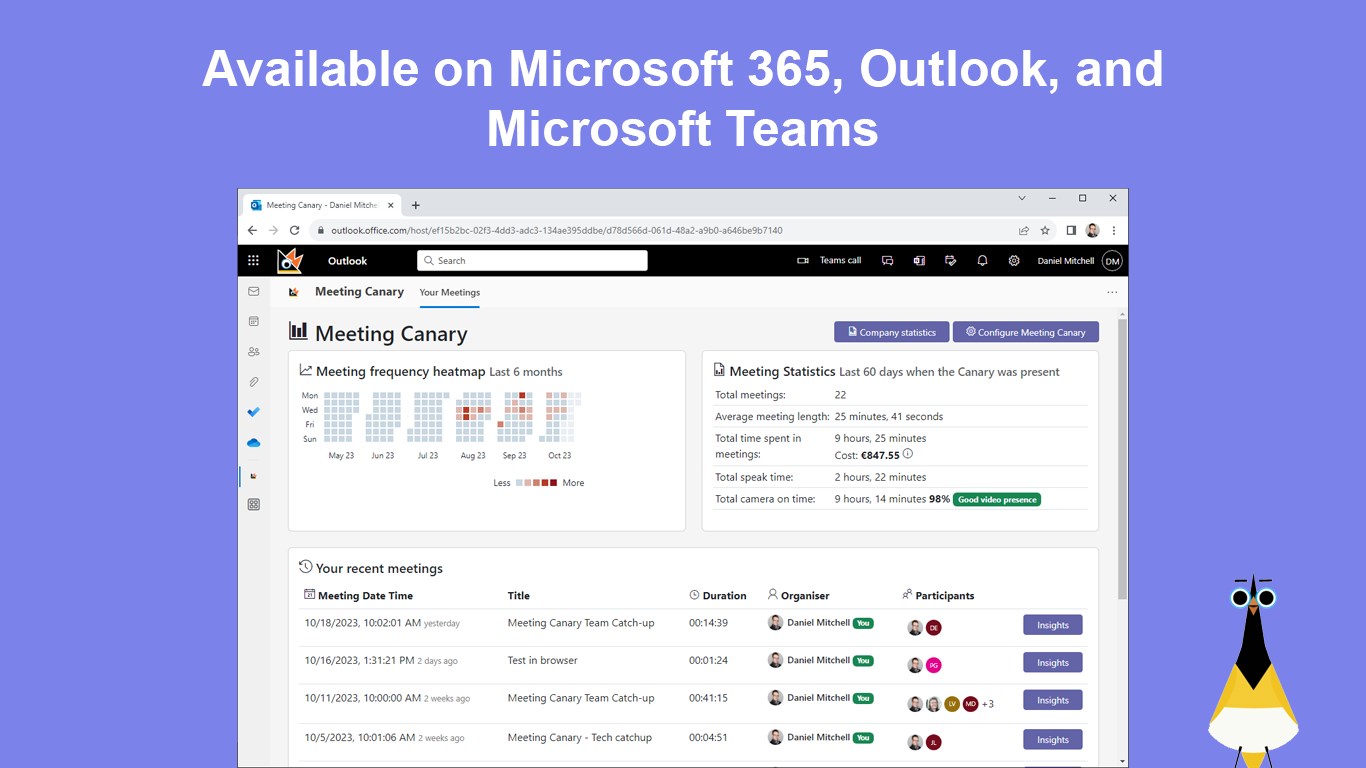Open the app more options ellipsis
This screenshot has width=1366, height=768.
click(1112, 292)
